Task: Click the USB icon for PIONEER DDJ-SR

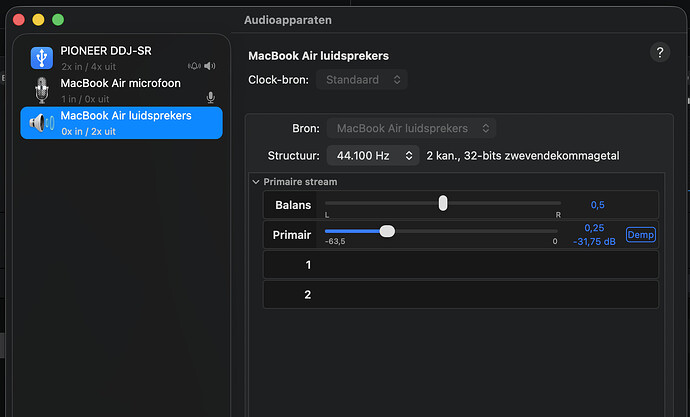Action: 41,57
